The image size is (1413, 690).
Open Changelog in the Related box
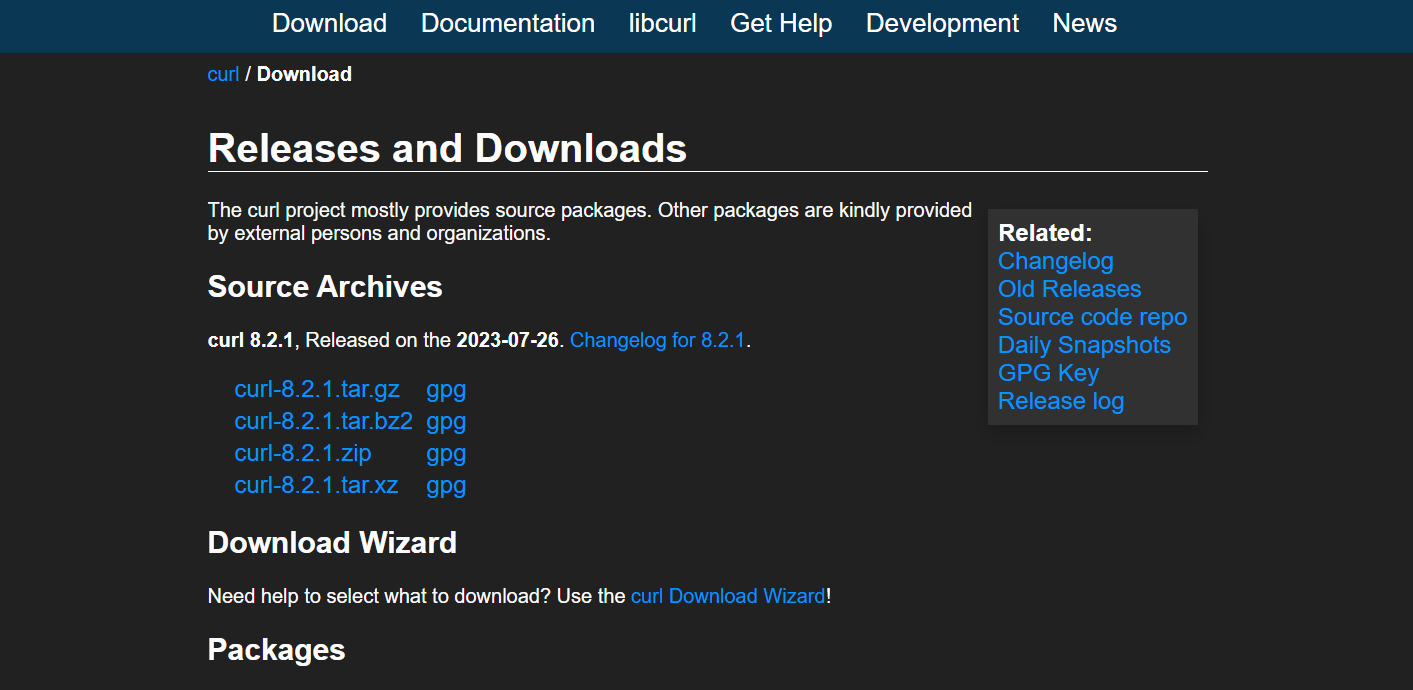1056,261
